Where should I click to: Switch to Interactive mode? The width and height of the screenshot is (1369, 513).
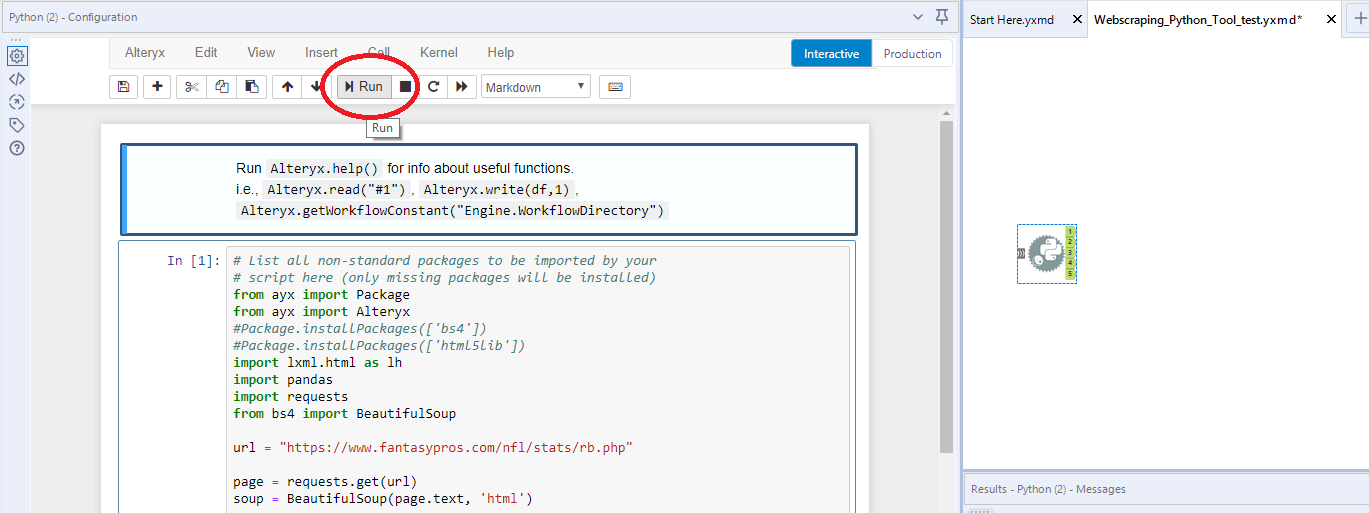coord(831,54)
